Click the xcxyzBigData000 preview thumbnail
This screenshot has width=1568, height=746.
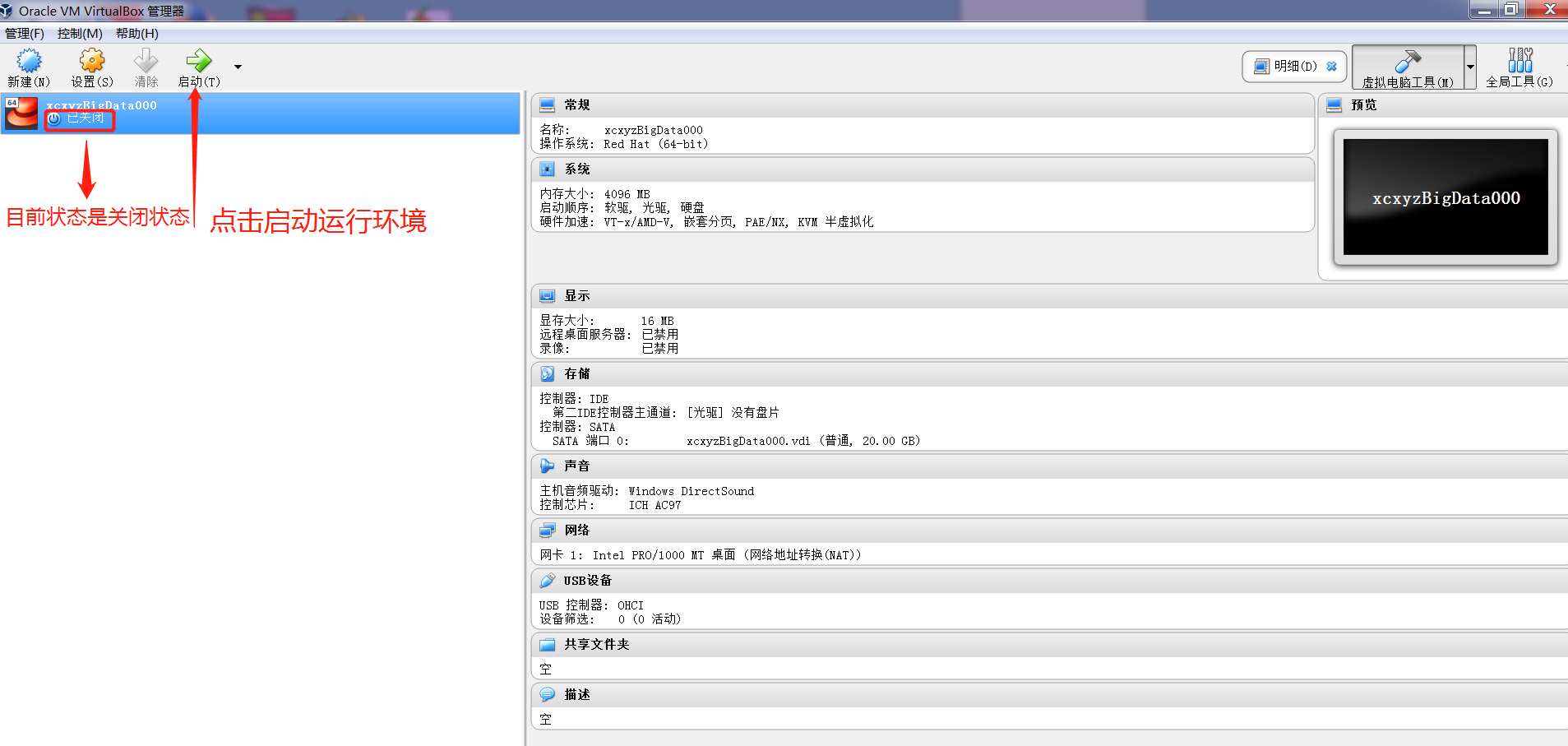coord(1445,197)
